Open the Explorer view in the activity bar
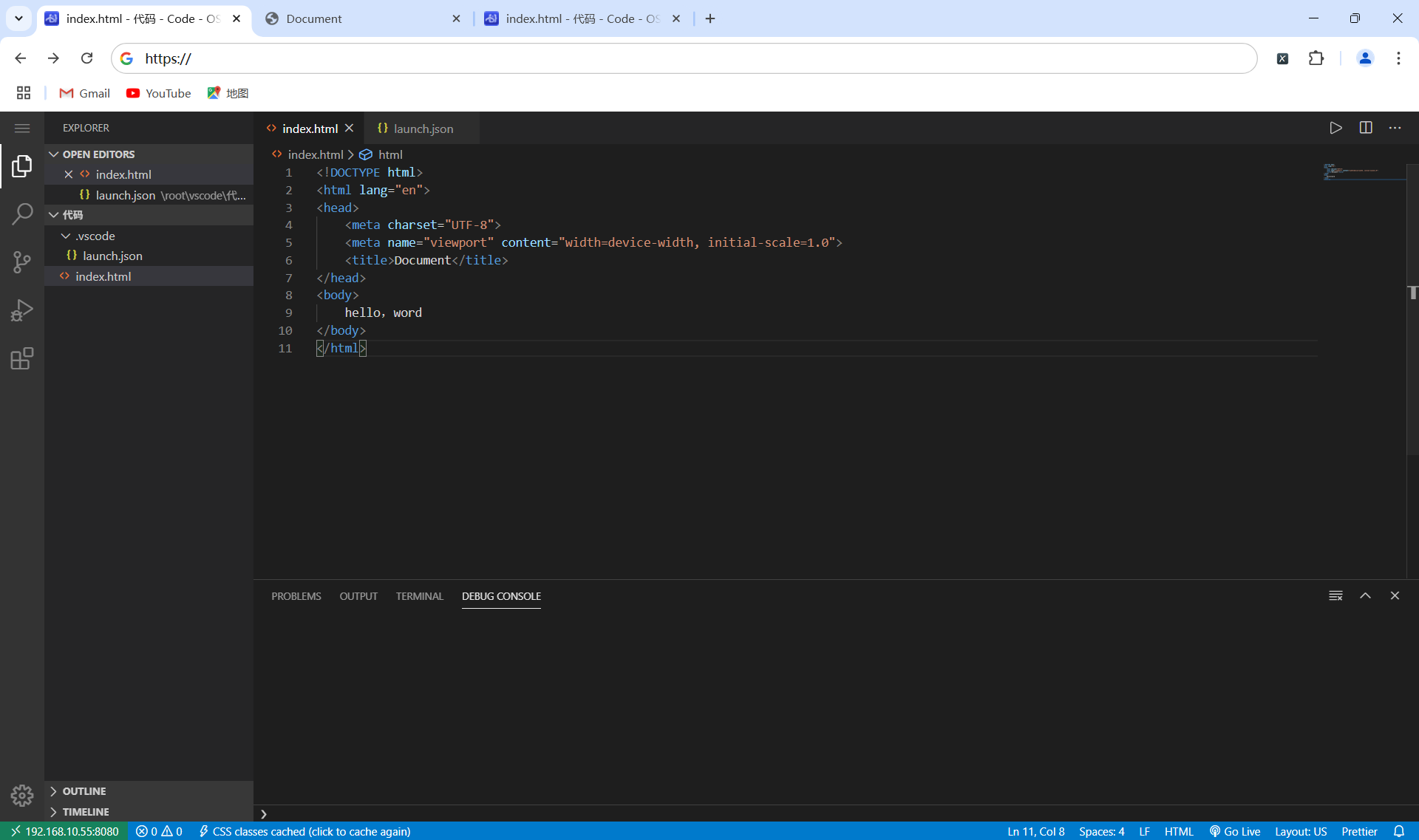The height and width of the screenshot is (840, 1419). point(22,165)
